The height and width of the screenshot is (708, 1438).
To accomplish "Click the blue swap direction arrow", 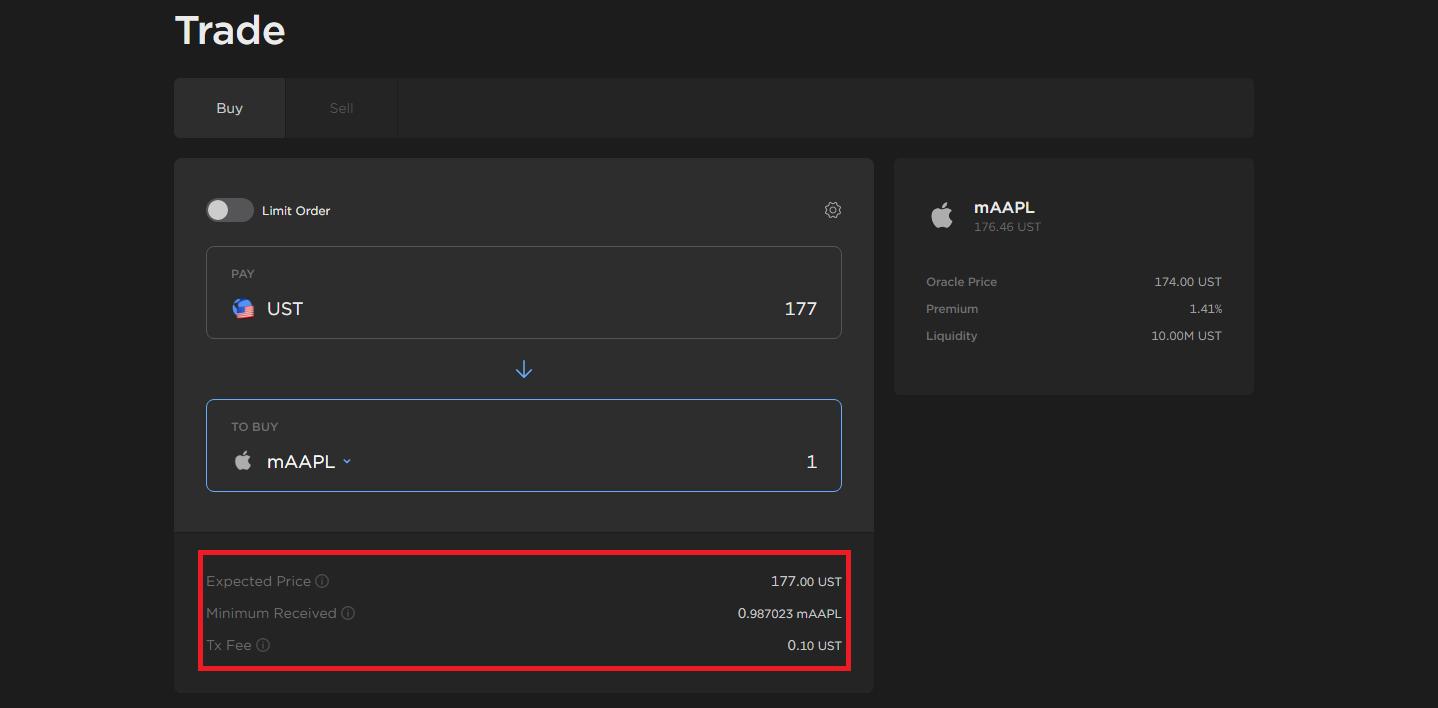I will (x=523, y=368).
